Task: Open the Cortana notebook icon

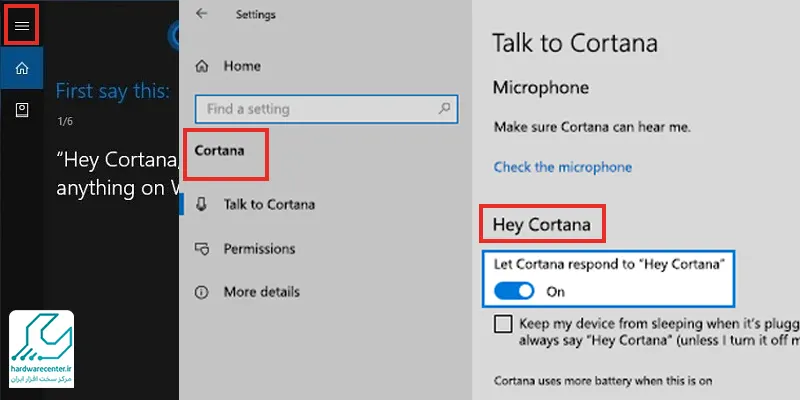Action: pos(22,110)
